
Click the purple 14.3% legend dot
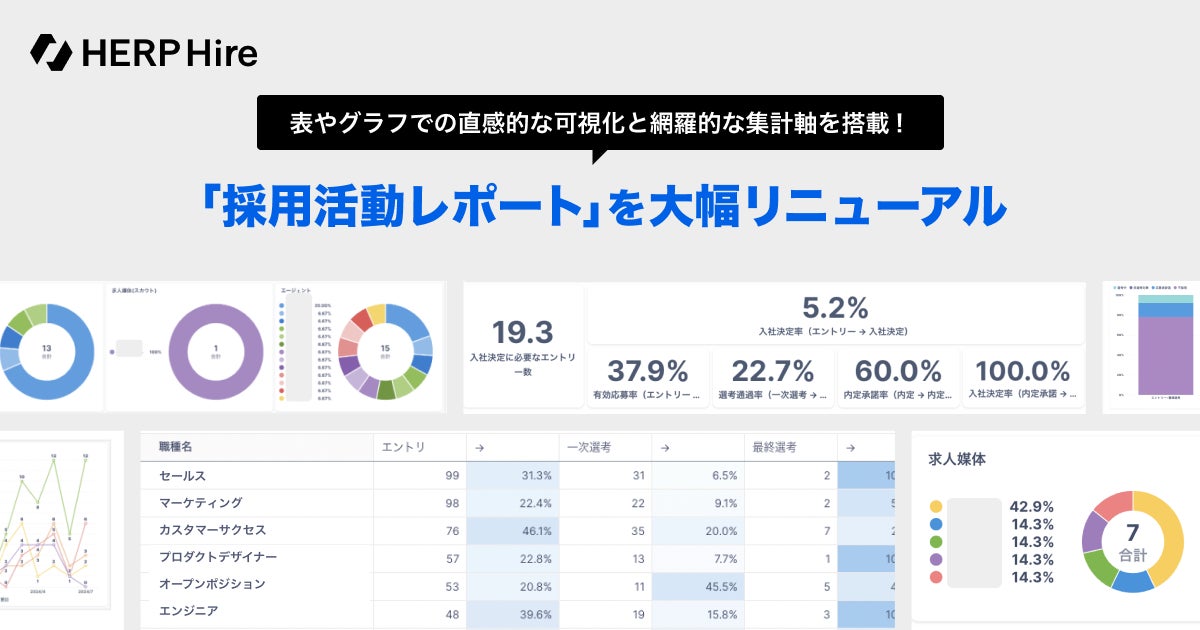[936, 559]
